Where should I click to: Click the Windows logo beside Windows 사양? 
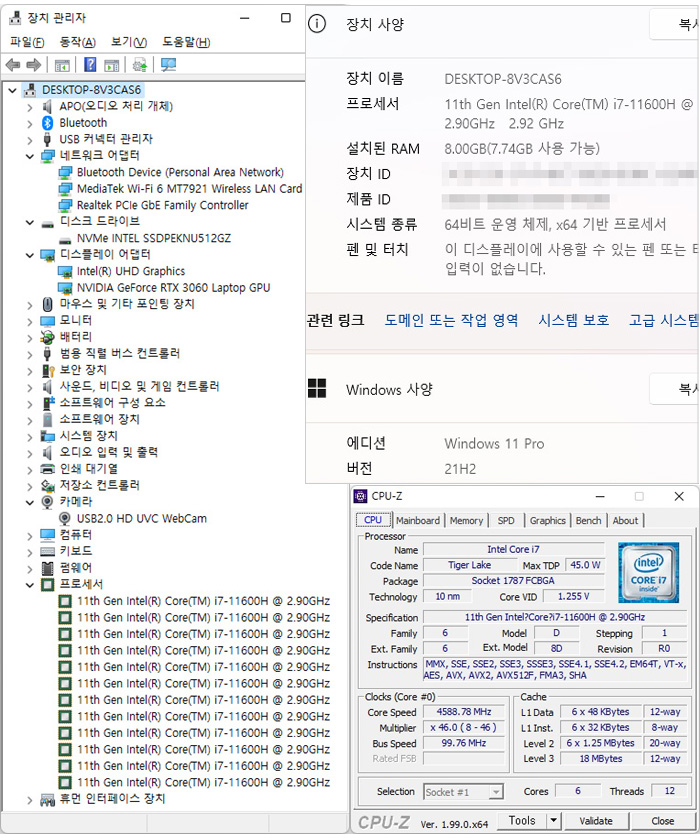click(x=317, y=389)
